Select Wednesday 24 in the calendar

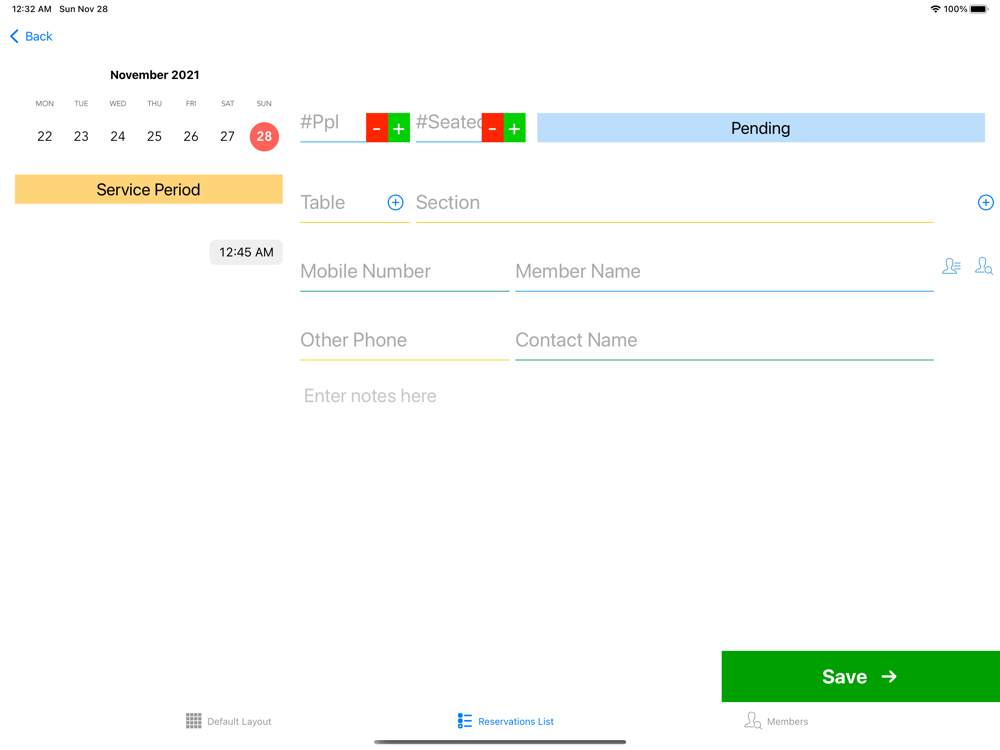118,136
